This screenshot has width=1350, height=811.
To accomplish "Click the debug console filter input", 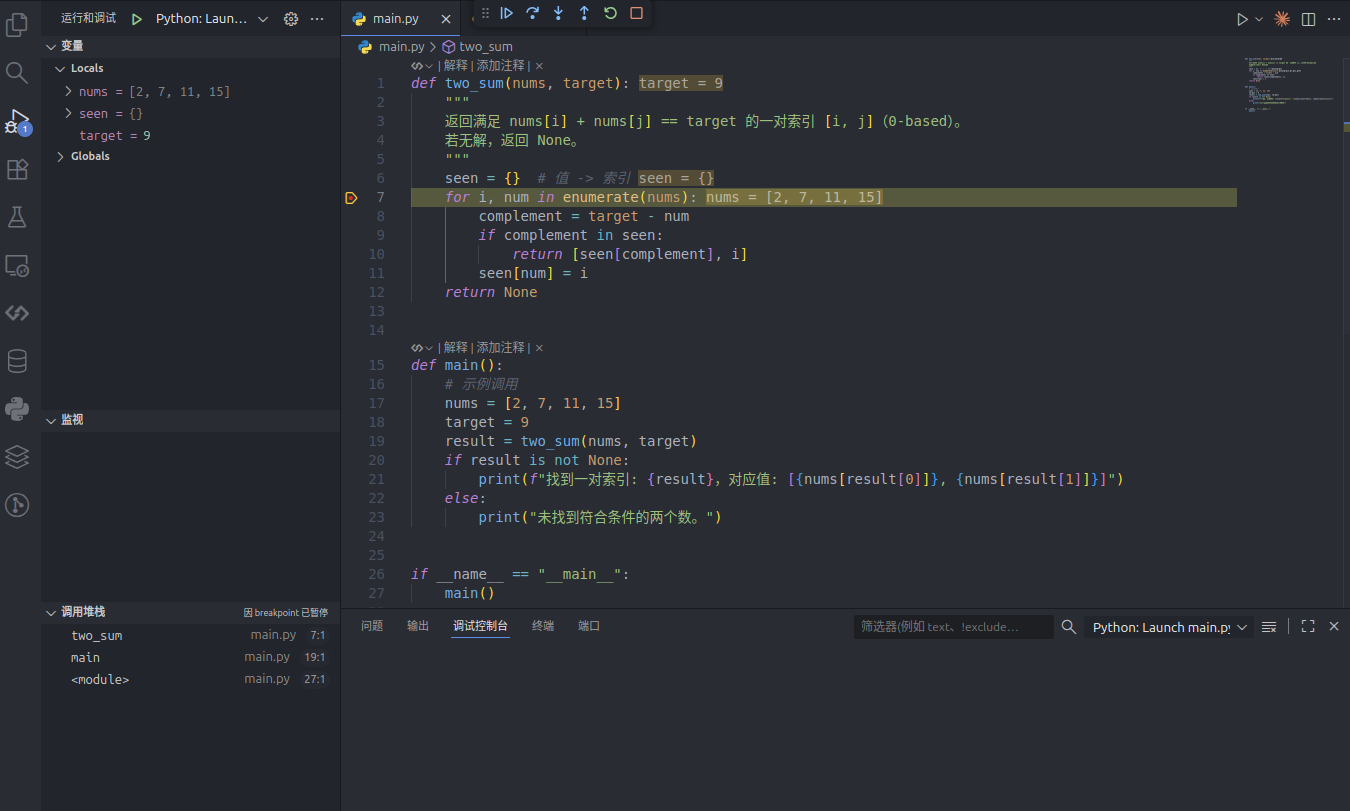I will pos(952,627).
